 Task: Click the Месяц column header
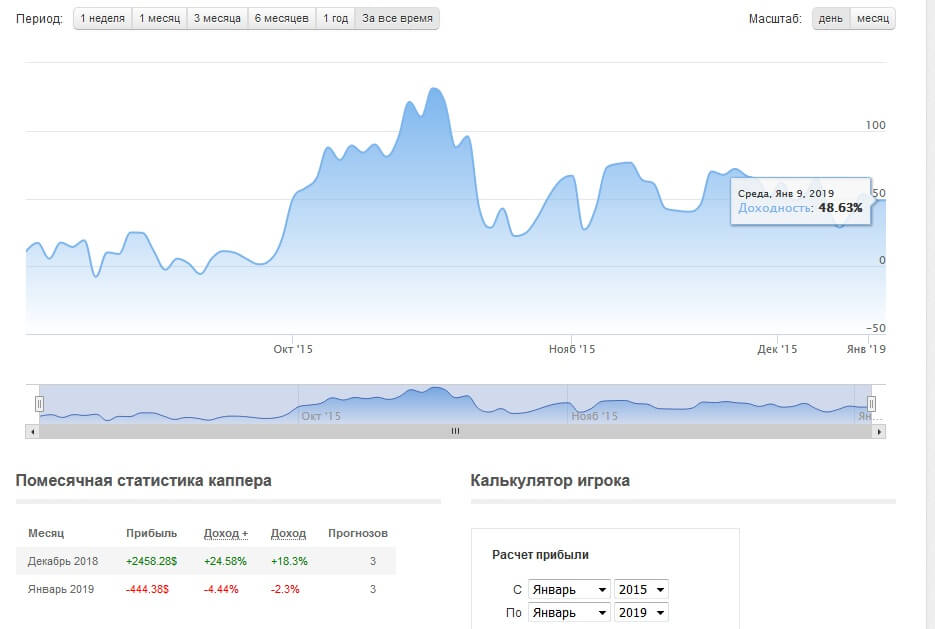[x=46, y=534]
